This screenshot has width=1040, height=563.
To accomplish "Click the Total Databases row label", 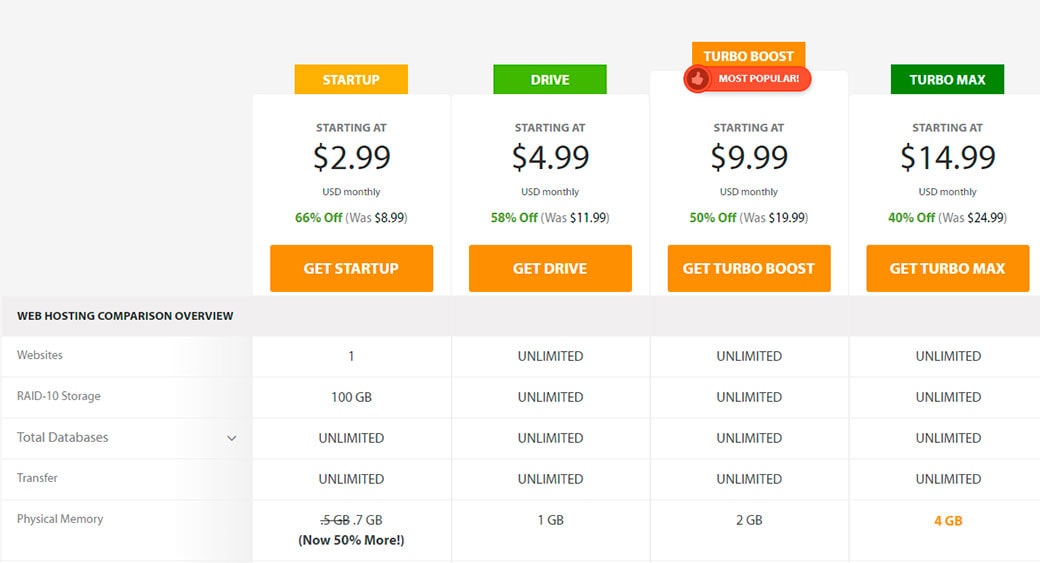I will pyautogui.click(x=63, y=437).
